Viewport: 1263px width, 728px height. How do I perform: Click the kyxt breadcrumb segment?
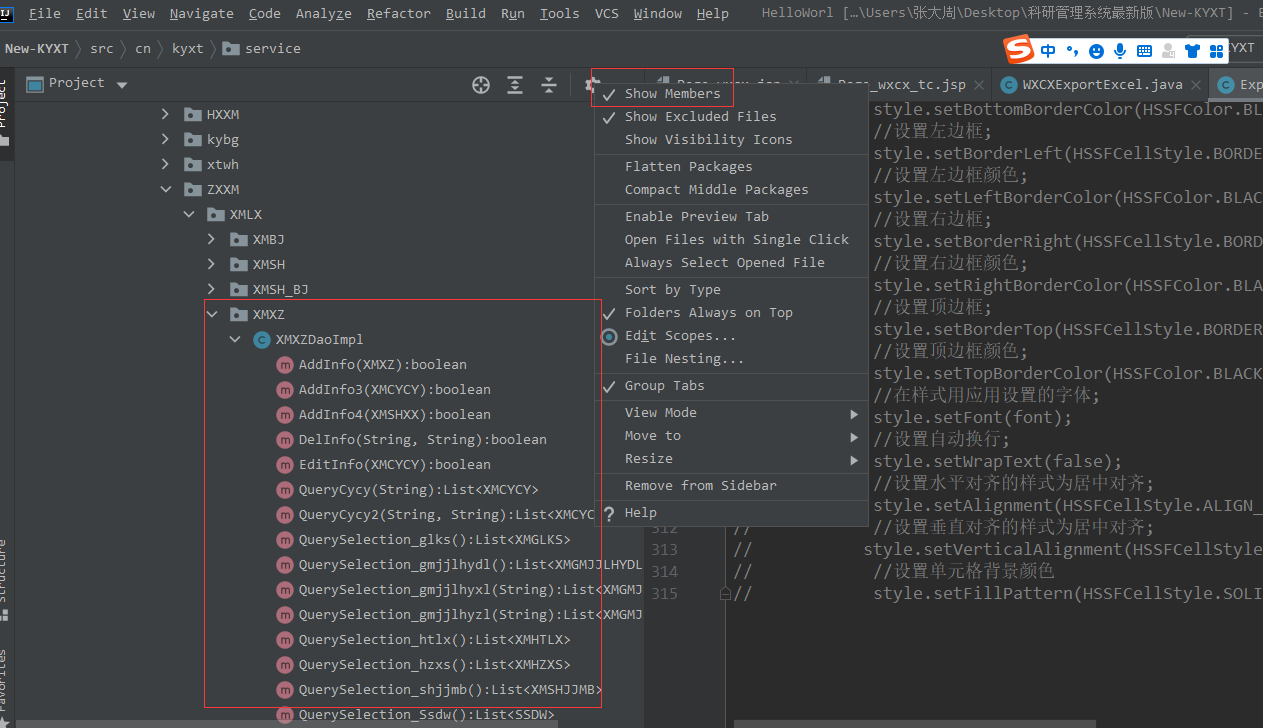click(x=187, y=48)
